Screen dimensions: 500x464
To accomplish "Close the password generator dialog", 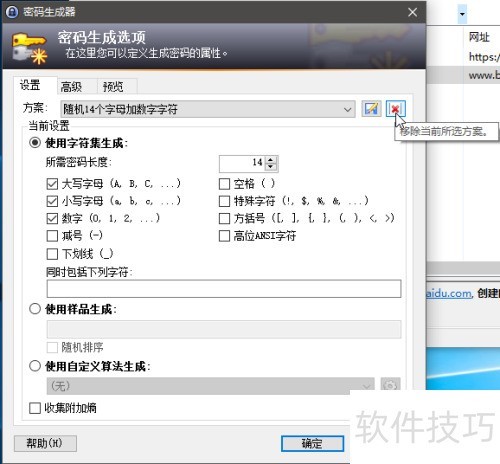I will pos(412,12).
